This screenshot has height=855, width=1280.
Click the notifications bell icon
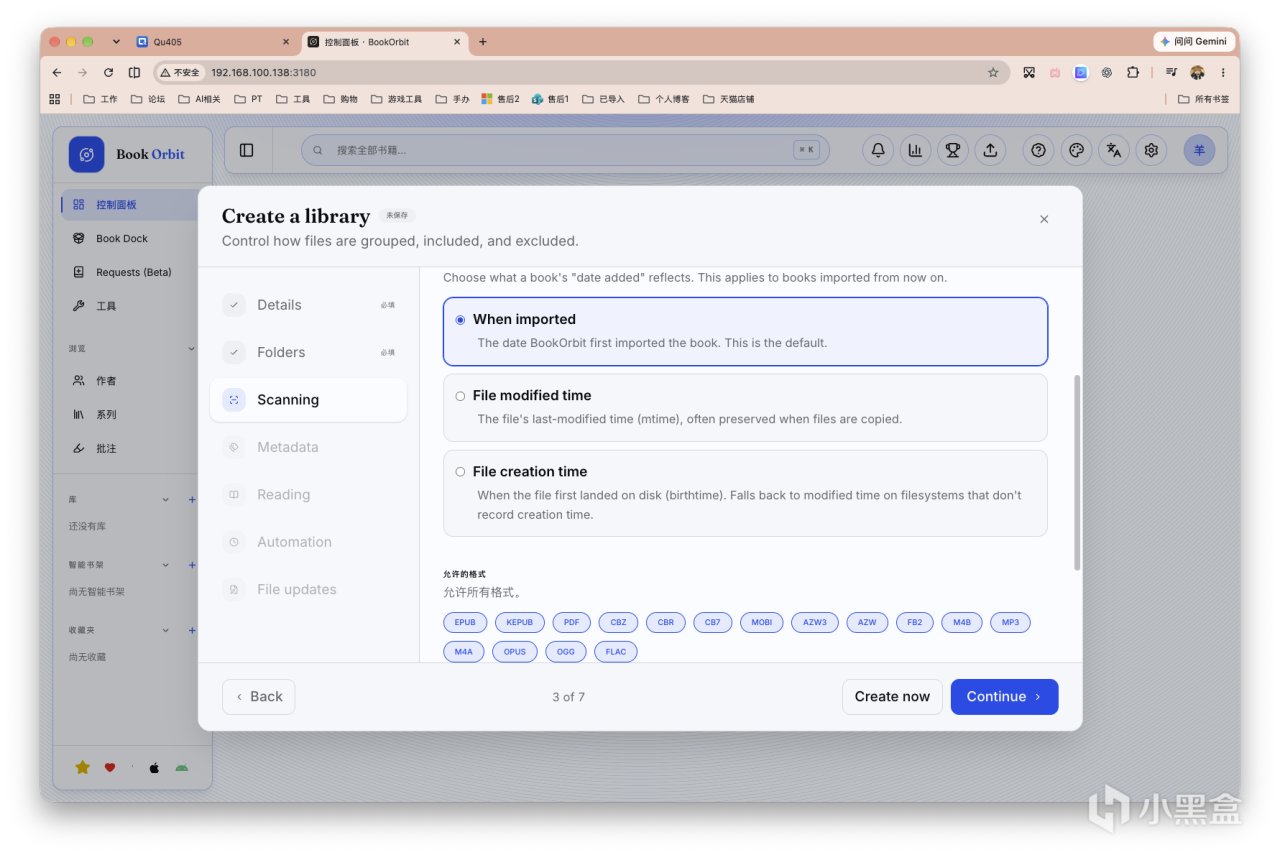pyautogui.click(x=878, y=150)
